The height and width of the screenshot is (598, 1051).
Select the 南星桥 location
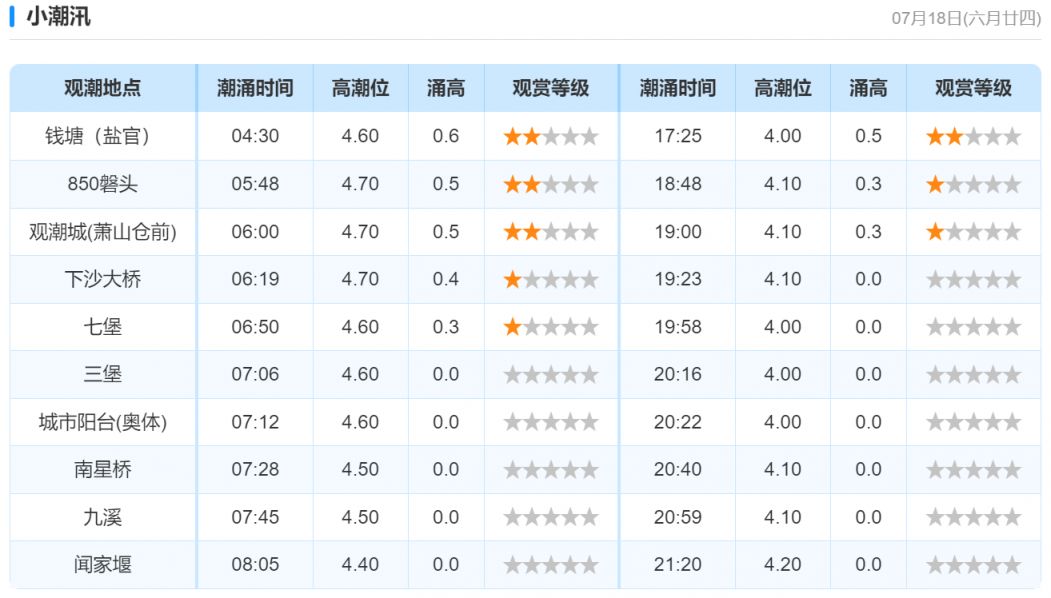103,469
